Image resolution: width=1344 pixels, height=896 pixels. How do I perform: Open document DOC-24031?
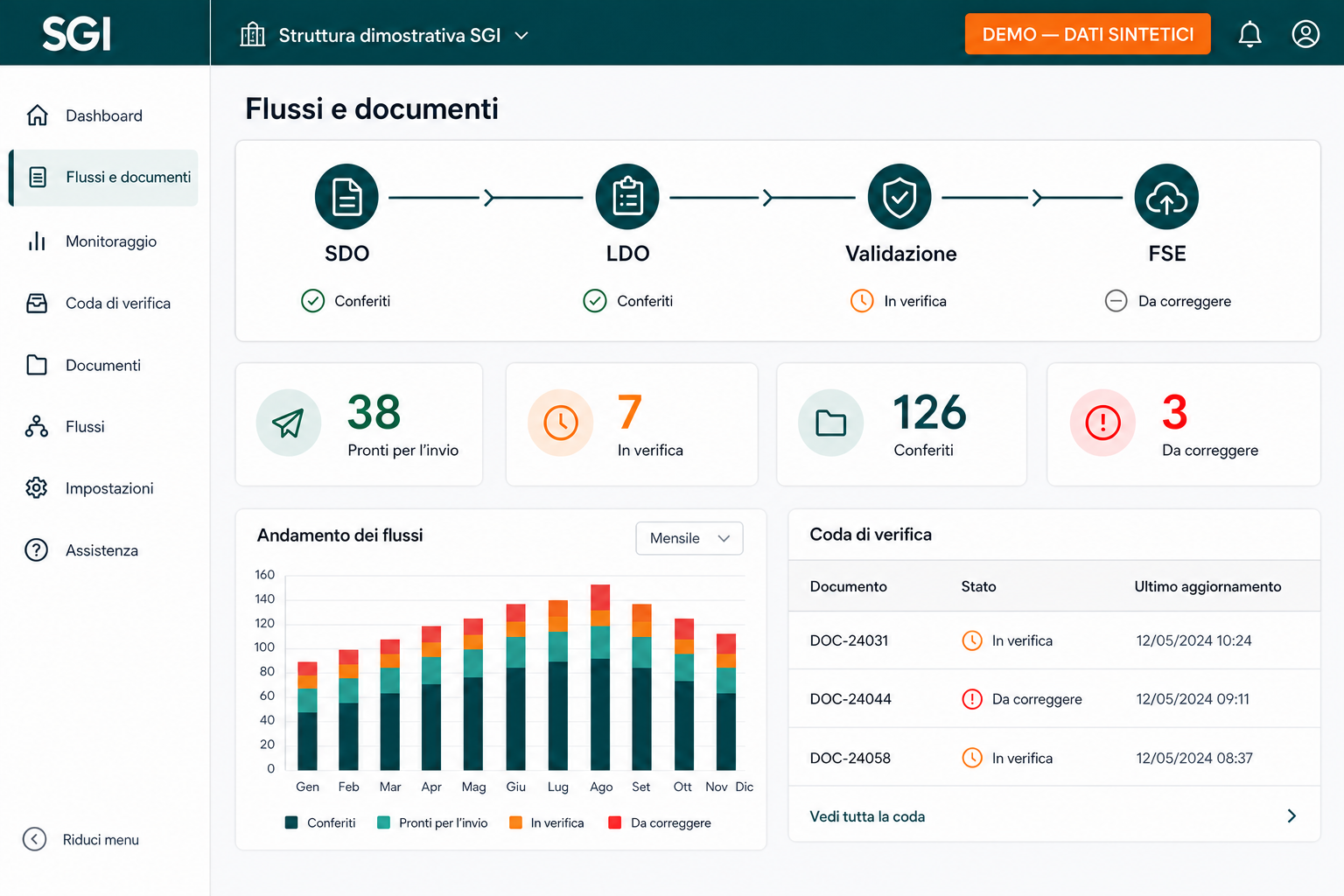pyautogui.click(x=849, y=640)
